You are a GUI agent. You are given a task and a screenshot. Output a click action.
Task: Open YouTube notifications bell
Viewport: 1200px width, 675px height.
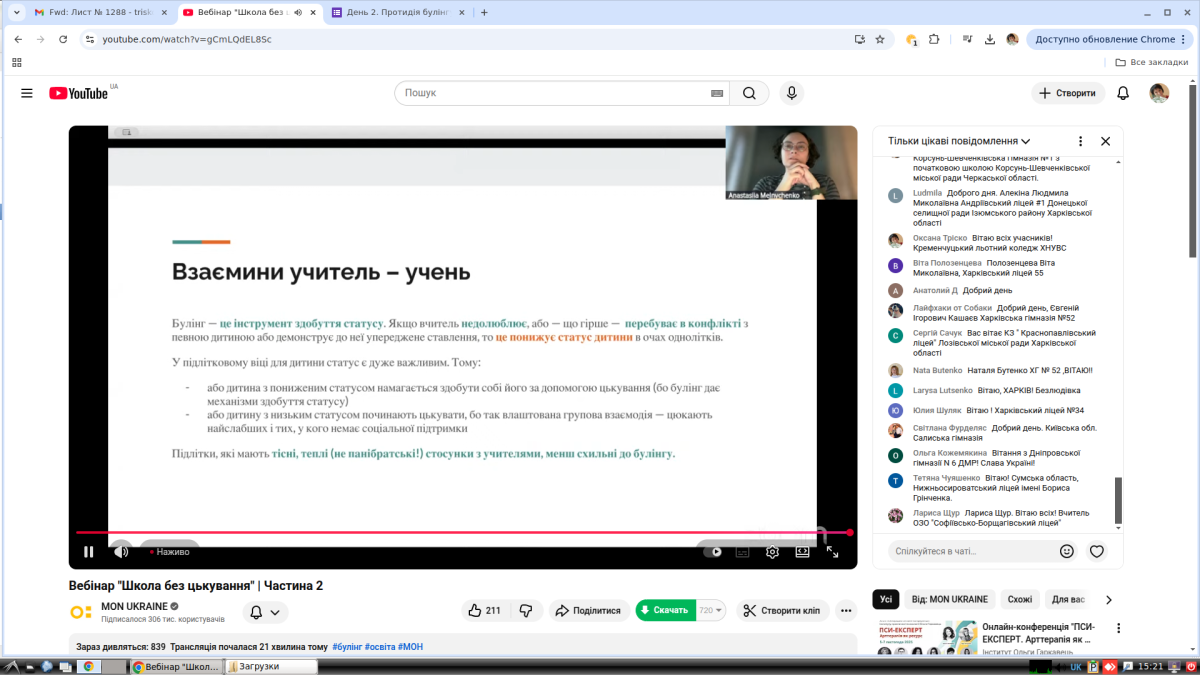pos(1123,93)
